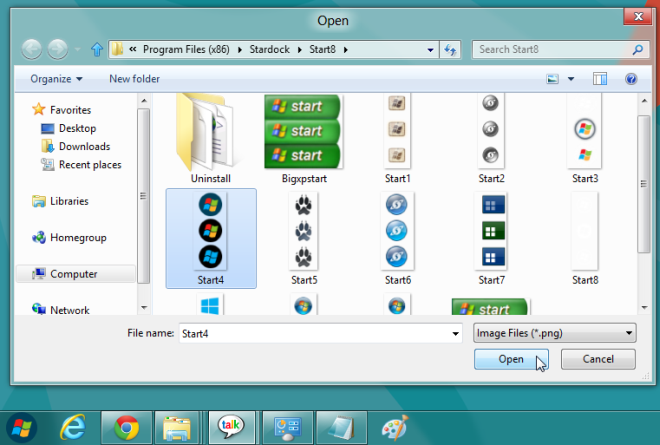The height and width of the screenshot is (445, 660).
Task: Select the Start4 image file thumbnail
Action: coord(211,238)
